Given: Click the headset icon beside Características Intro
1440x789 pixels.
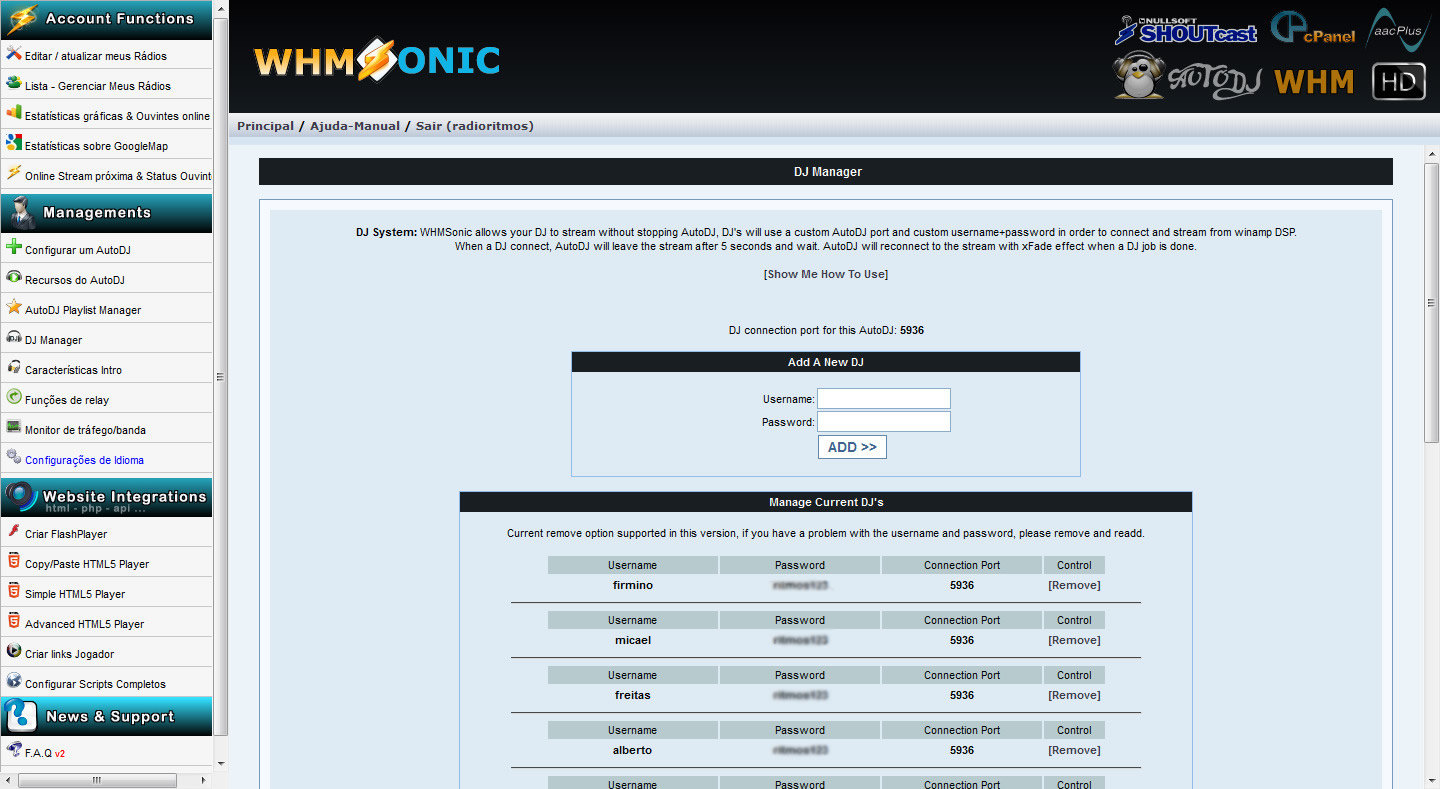Looking at the screenshot, I should (13, 367).
